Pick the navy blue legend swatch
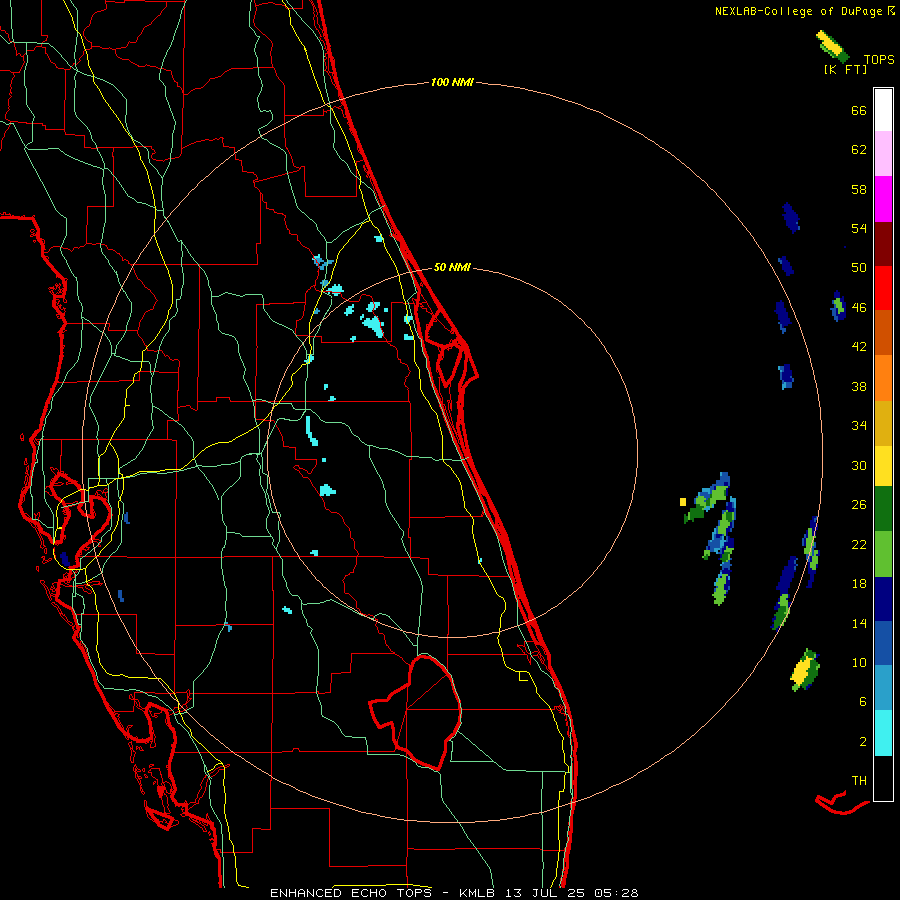 (883, 599)
